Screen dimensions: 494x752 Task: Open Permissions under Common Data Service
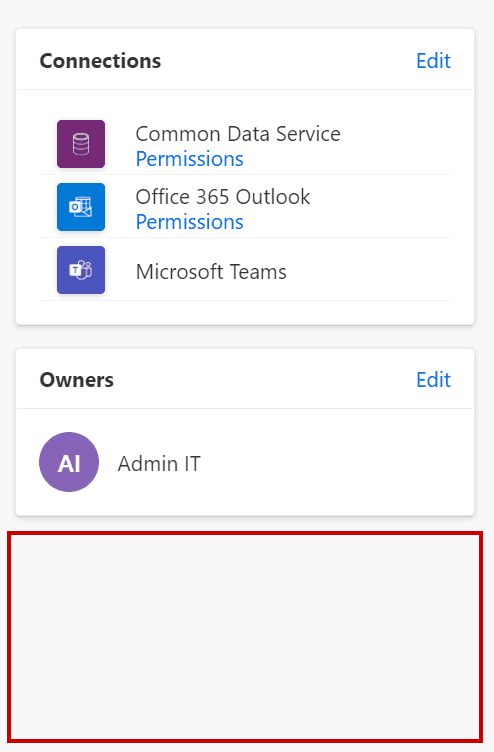tap(189, 159)
